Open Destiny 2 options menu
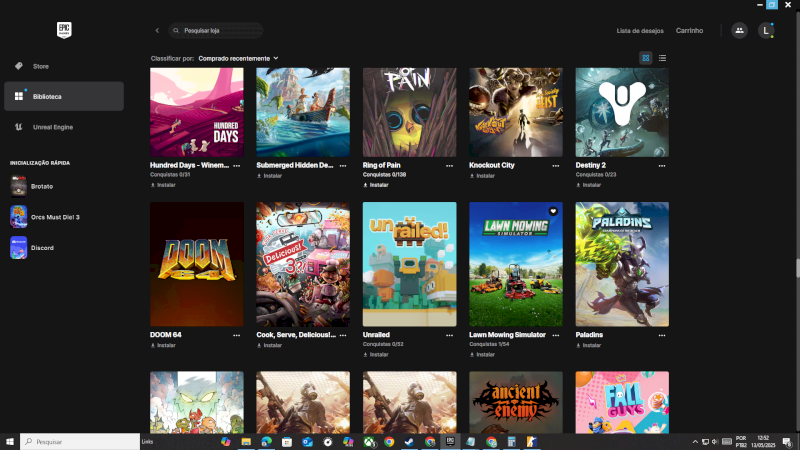The height and width of the screenshot is (450, 800). pyautogui.click(x=662, y=166)
